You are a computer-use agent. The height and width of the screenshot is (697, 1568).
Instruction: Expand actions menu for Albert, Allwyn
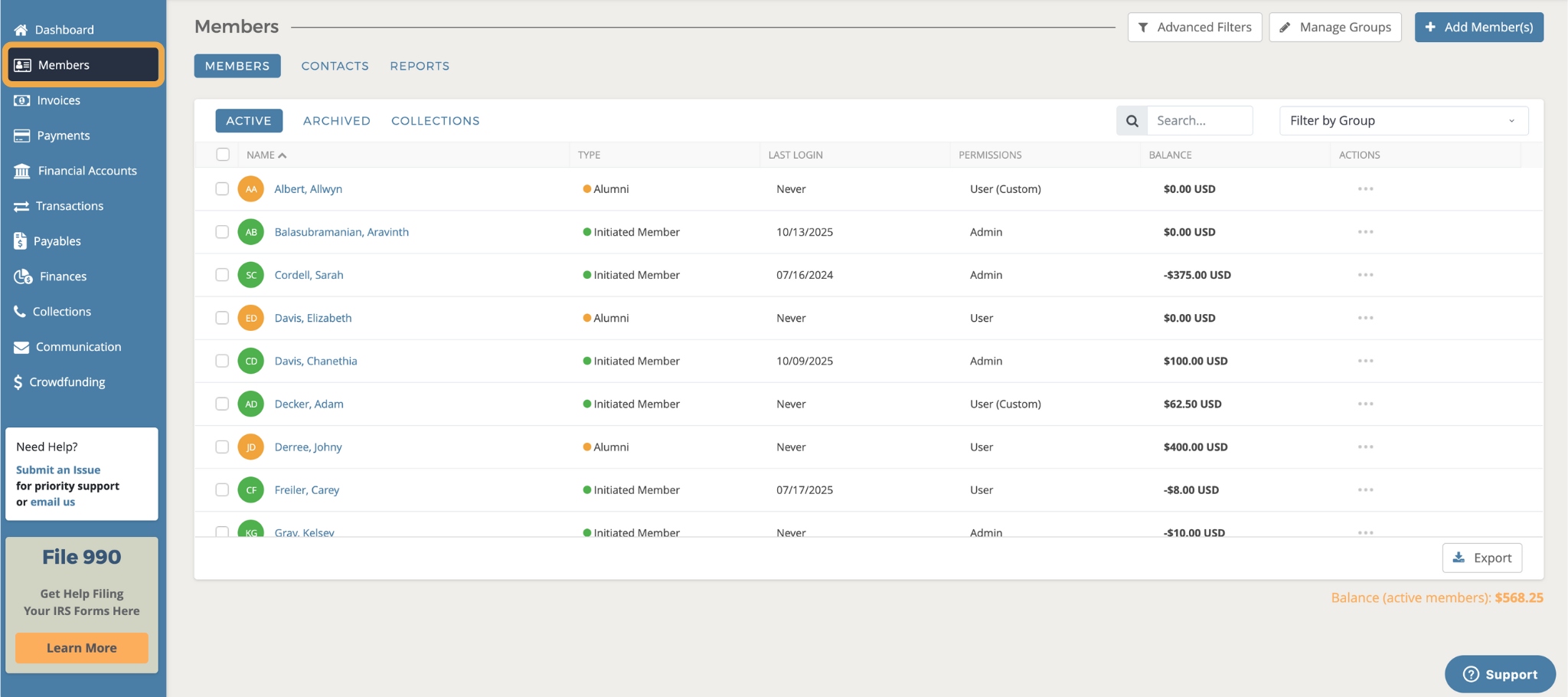[x=1366, y=188]
